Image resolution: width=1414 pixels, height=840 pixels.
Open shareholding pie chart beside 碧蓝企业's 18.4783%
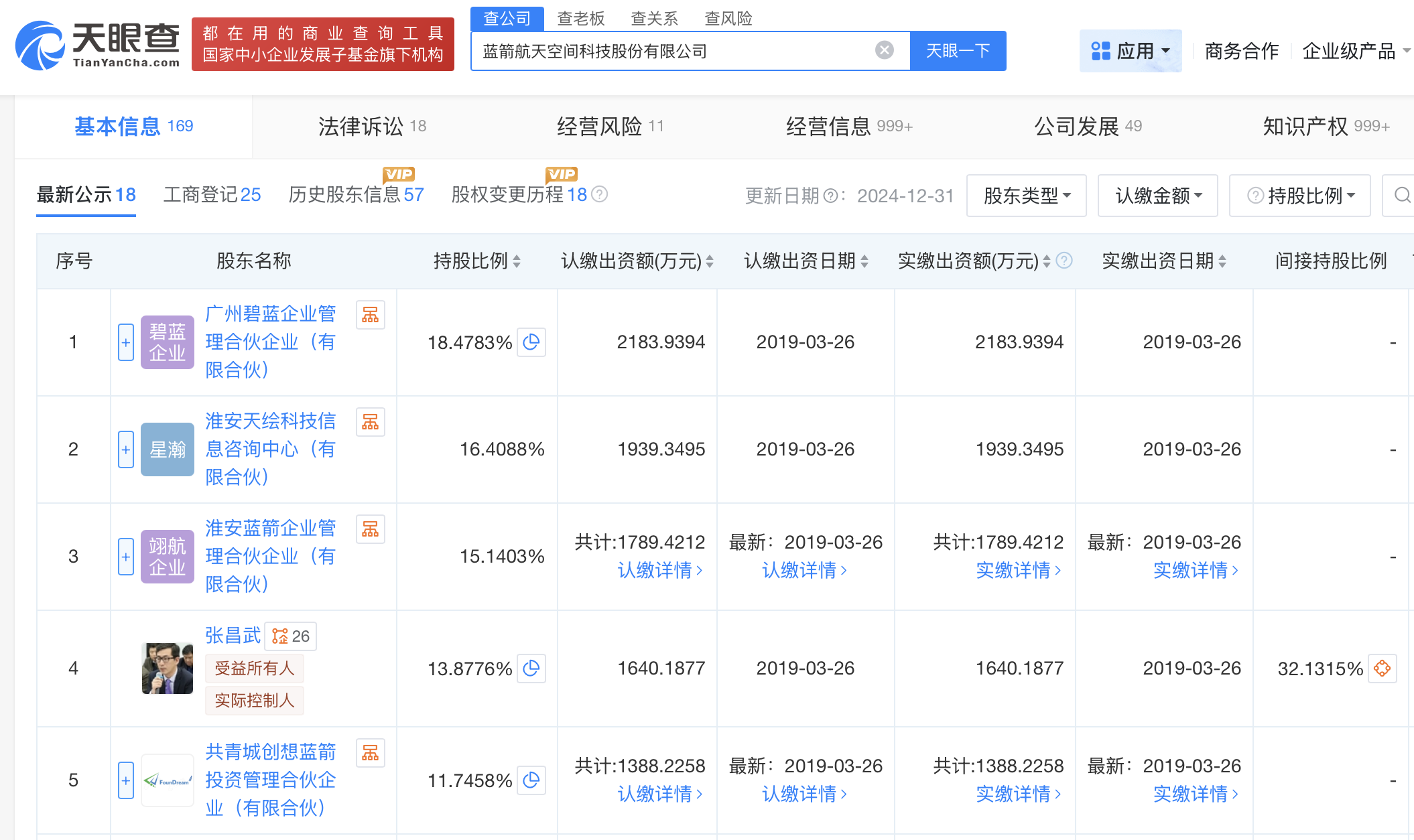[x=531, y=342]
